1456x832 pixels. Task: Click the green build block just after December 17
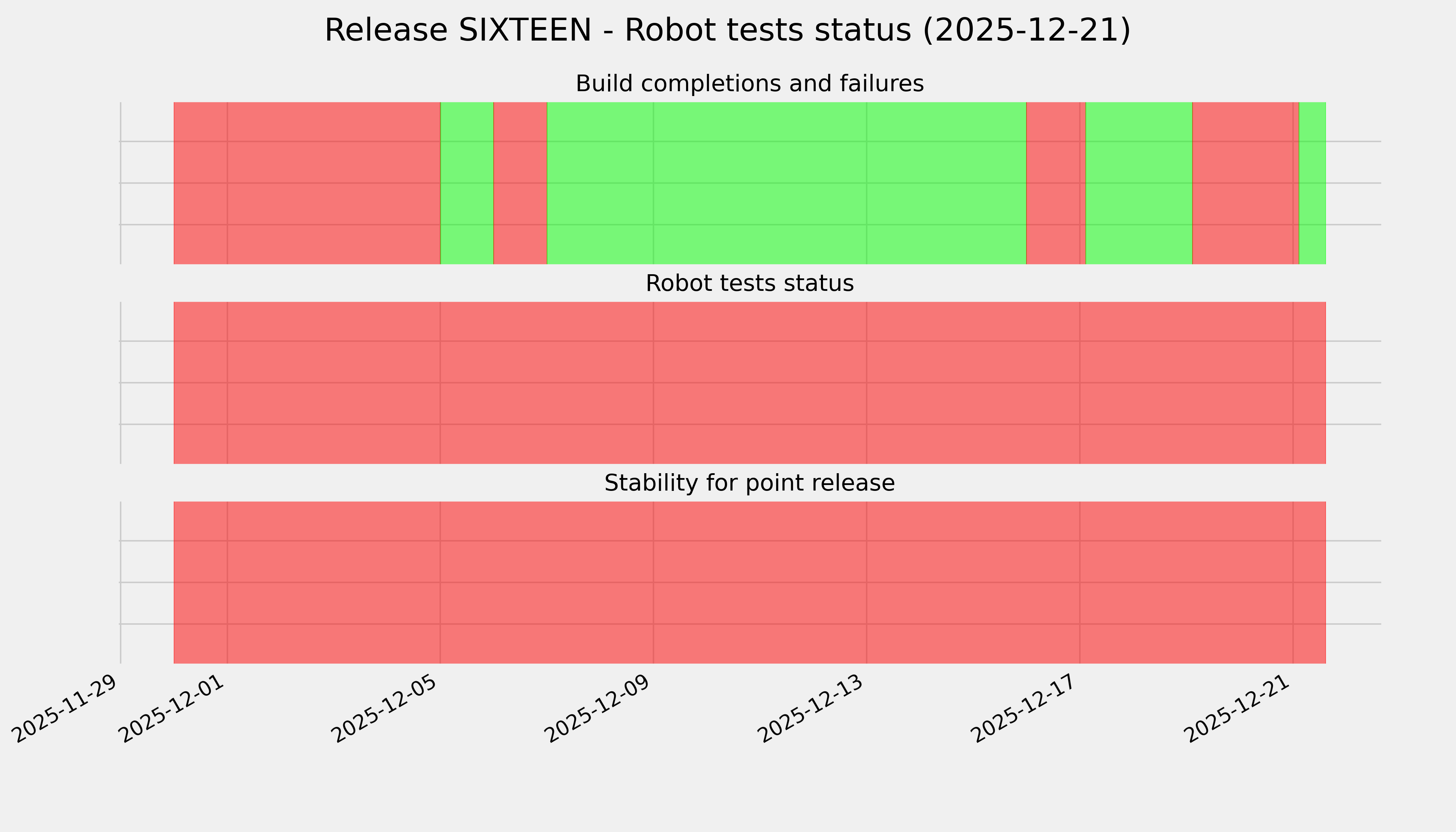click(1139, 183)
